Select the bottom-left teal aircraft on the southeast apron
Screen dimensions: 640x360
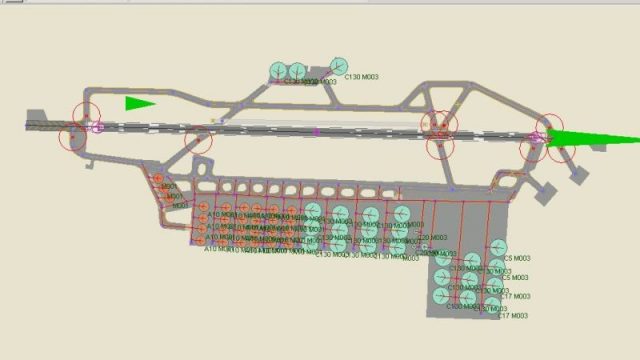441,296
